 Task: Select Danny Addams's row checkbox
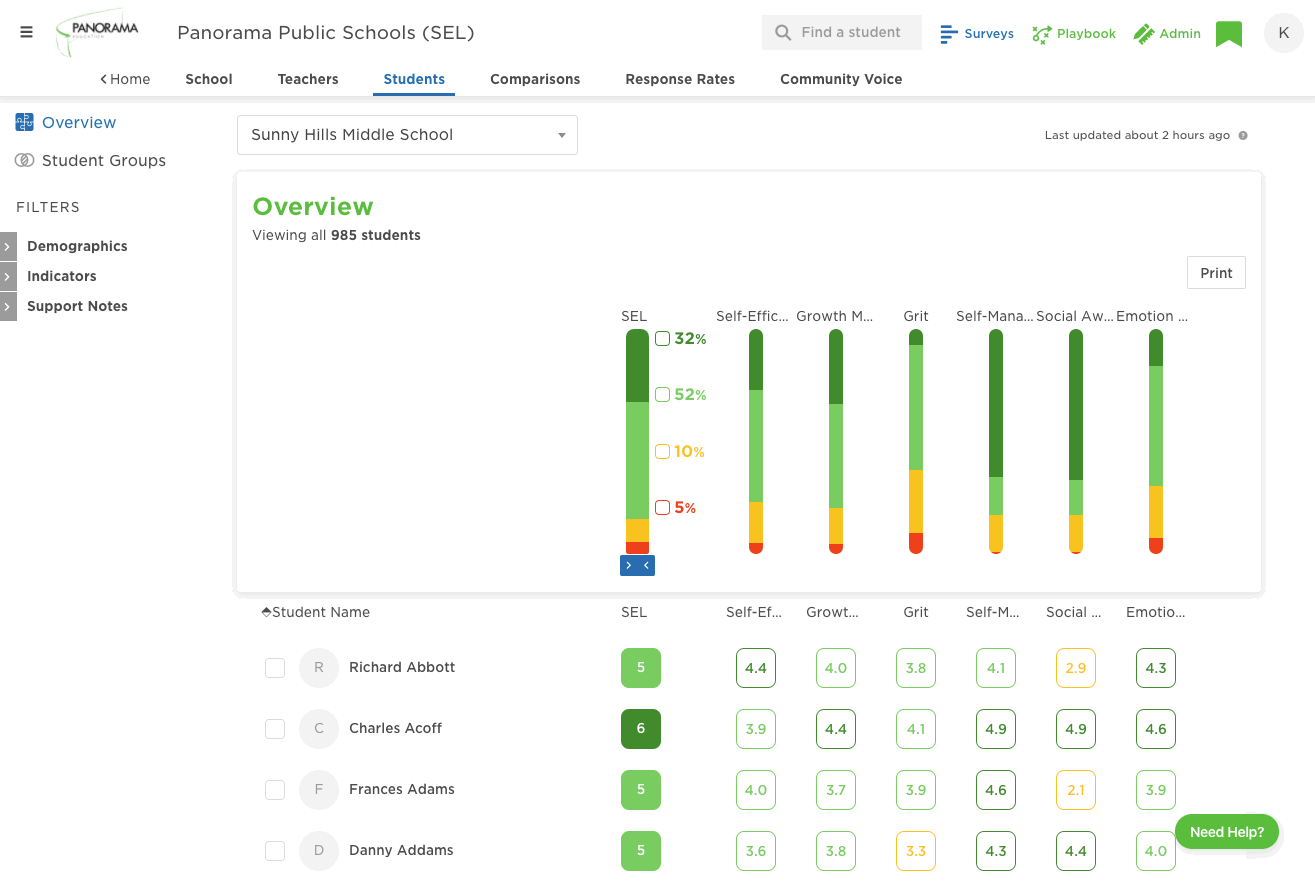tap(275, 851)
